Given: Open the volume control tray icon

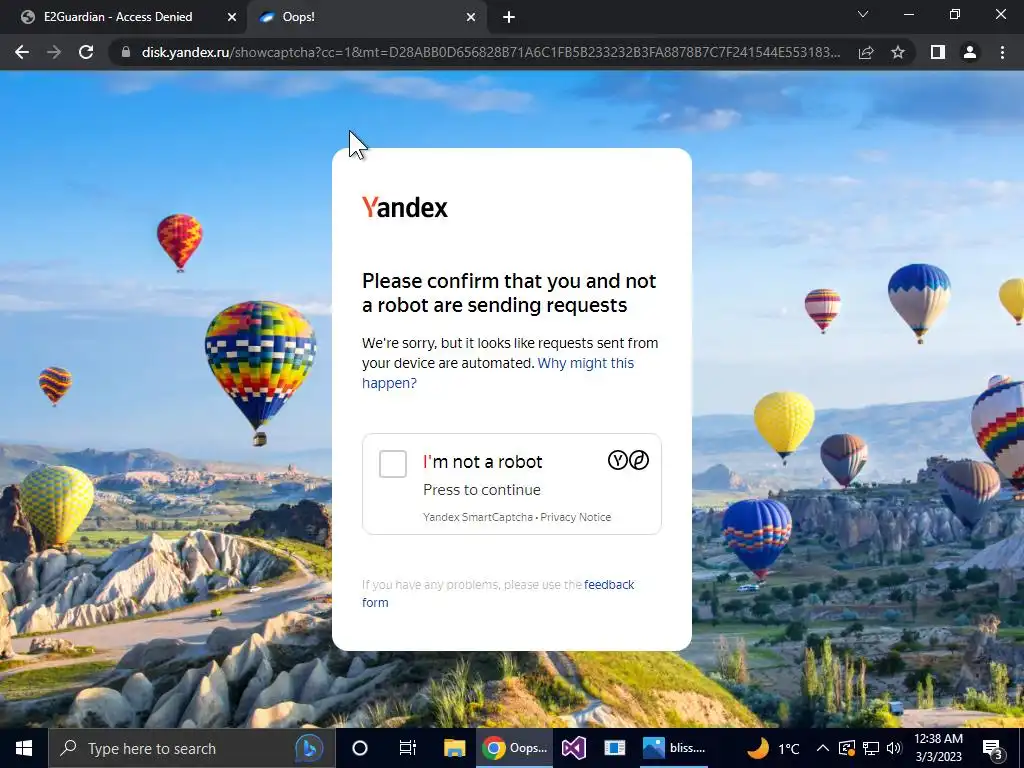Looking at the screenshot, I should [x=894, y=748].
